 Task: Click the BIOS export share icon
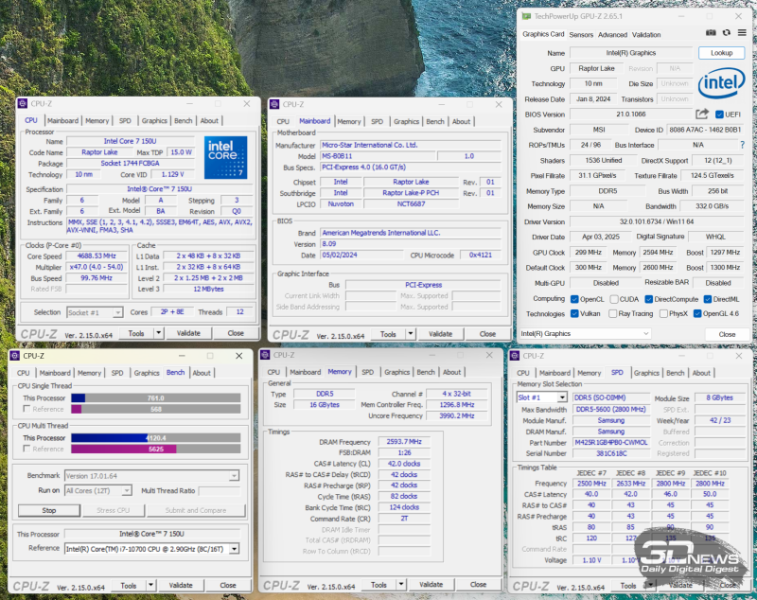pos(701,114)
